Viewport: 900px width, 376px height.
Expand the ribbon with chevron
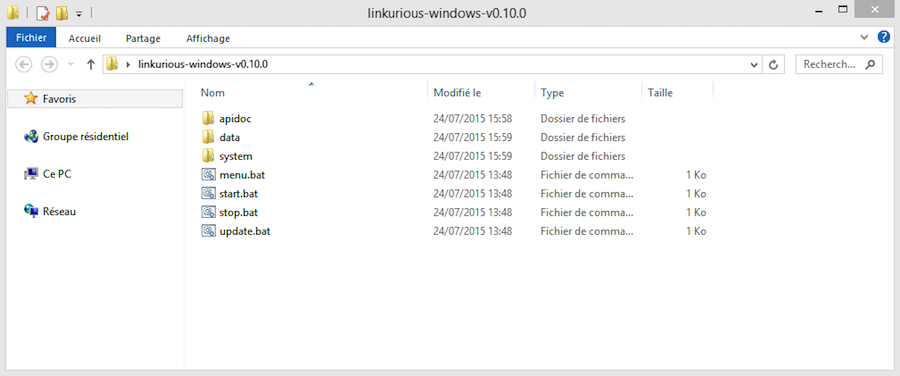pyautogui.click(x=865, y=38)
